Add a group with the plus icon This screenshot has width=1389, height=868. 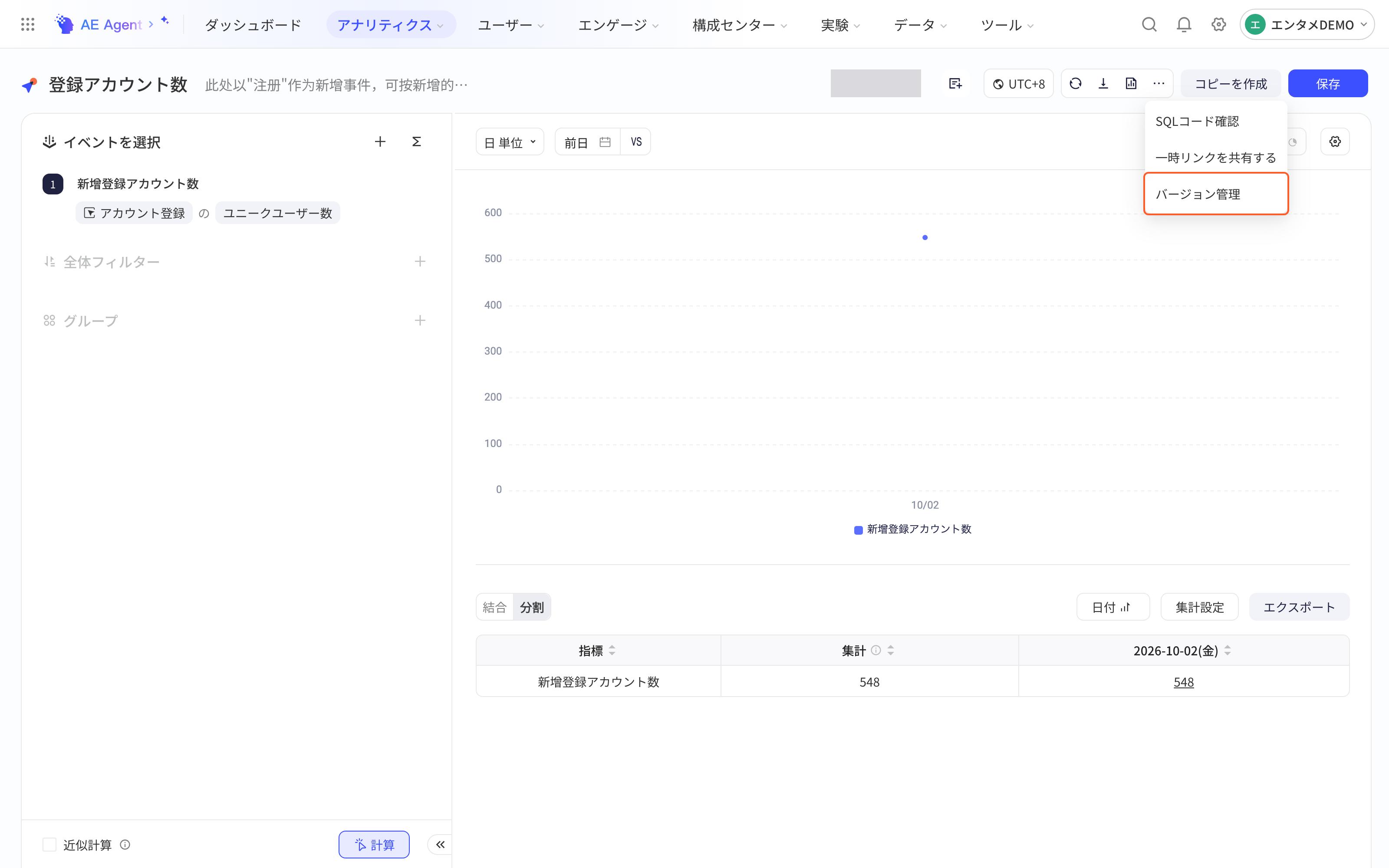(420, 320)
